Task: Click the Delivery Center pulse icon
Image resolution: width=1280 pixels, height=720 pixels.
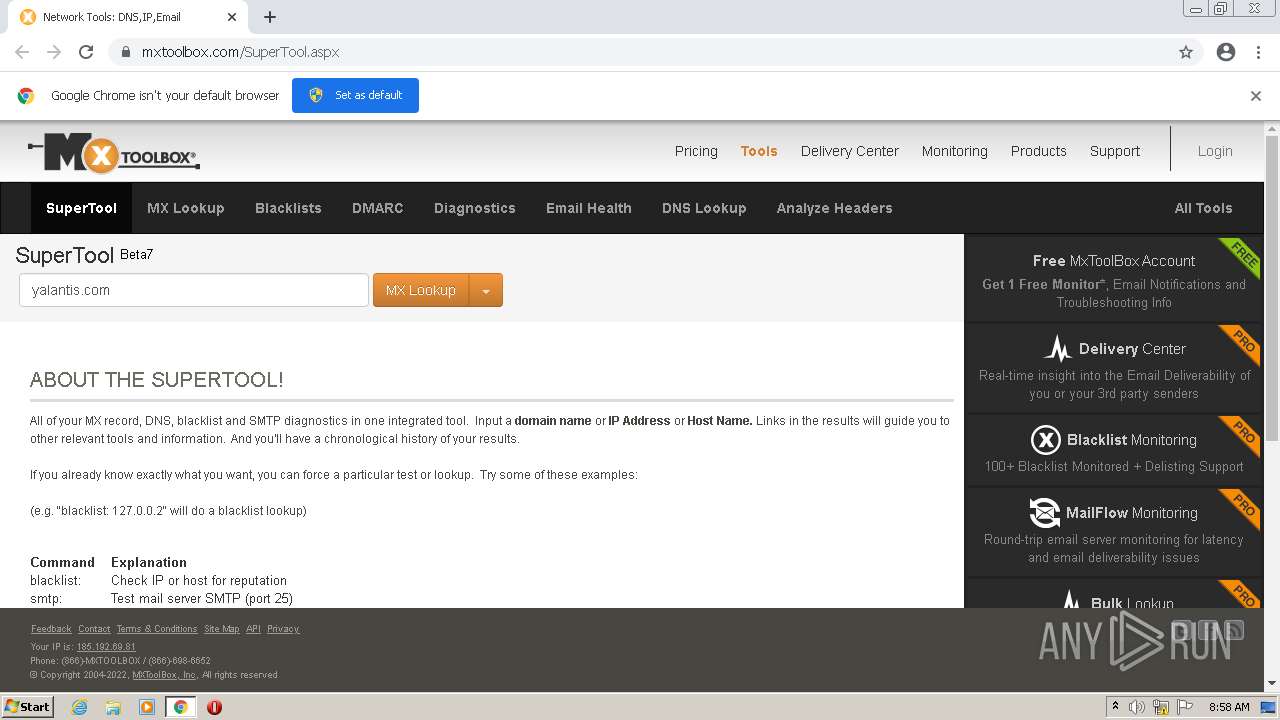Action: pyautogui.click(x=1057, y=348)
